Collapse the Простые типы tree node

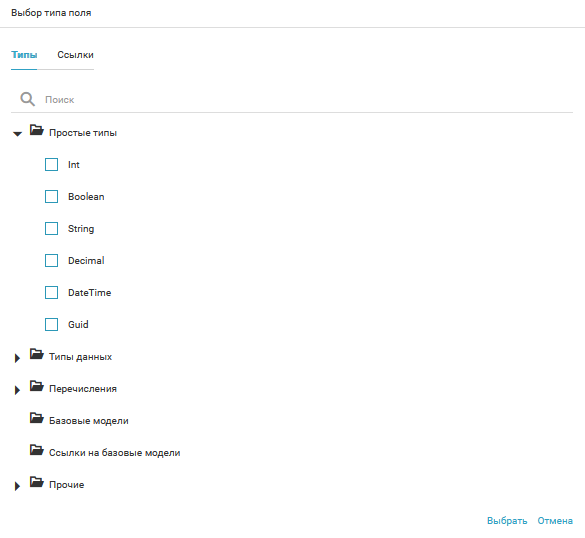(x=17, y=134)
